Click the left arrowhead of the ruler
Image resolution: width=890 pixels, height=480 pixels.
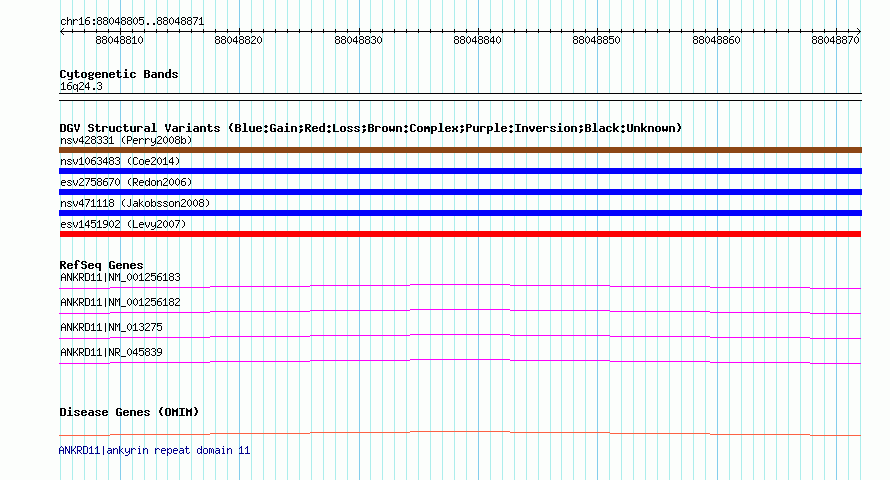62,32
